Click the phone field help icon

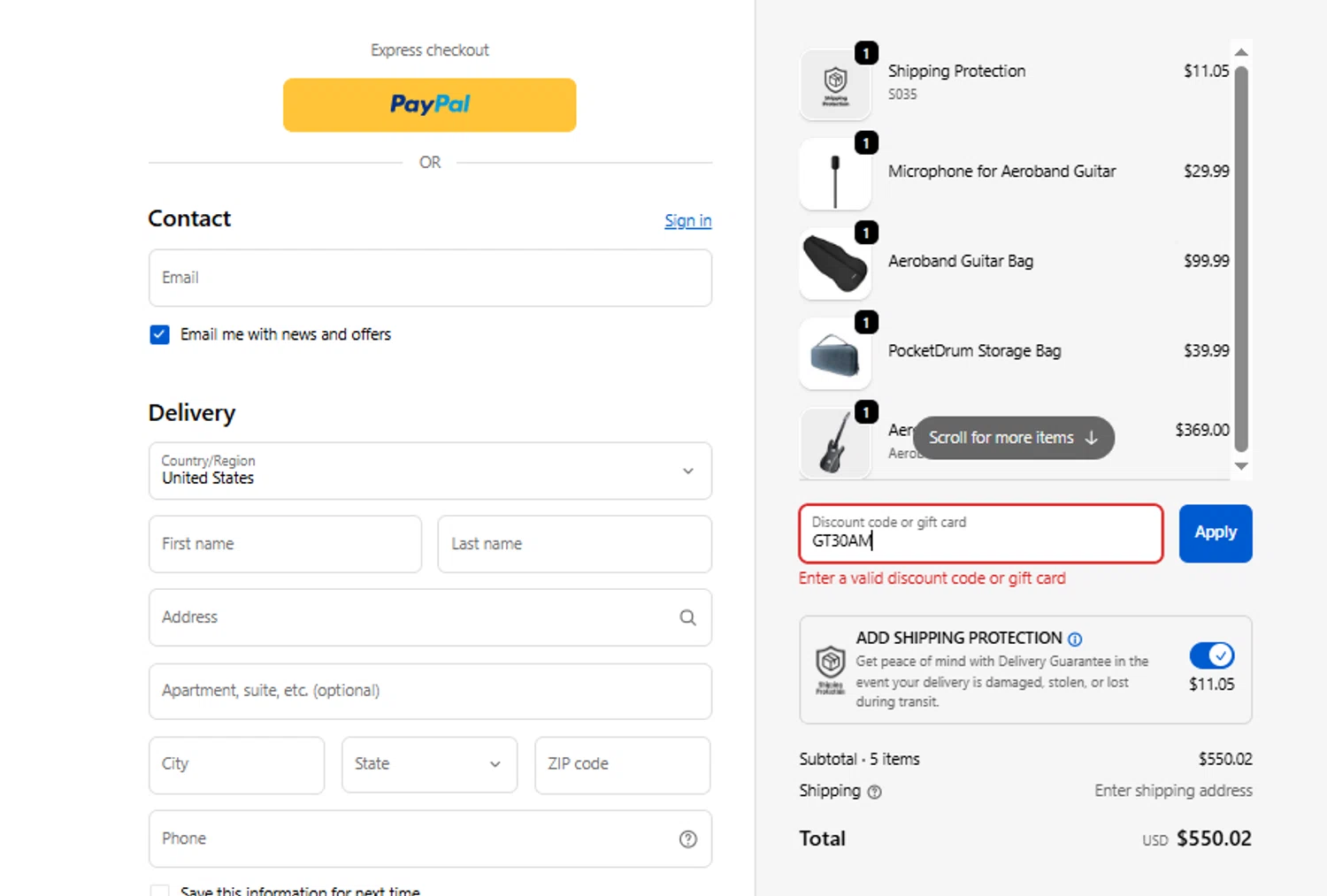(x=687, y=839)
